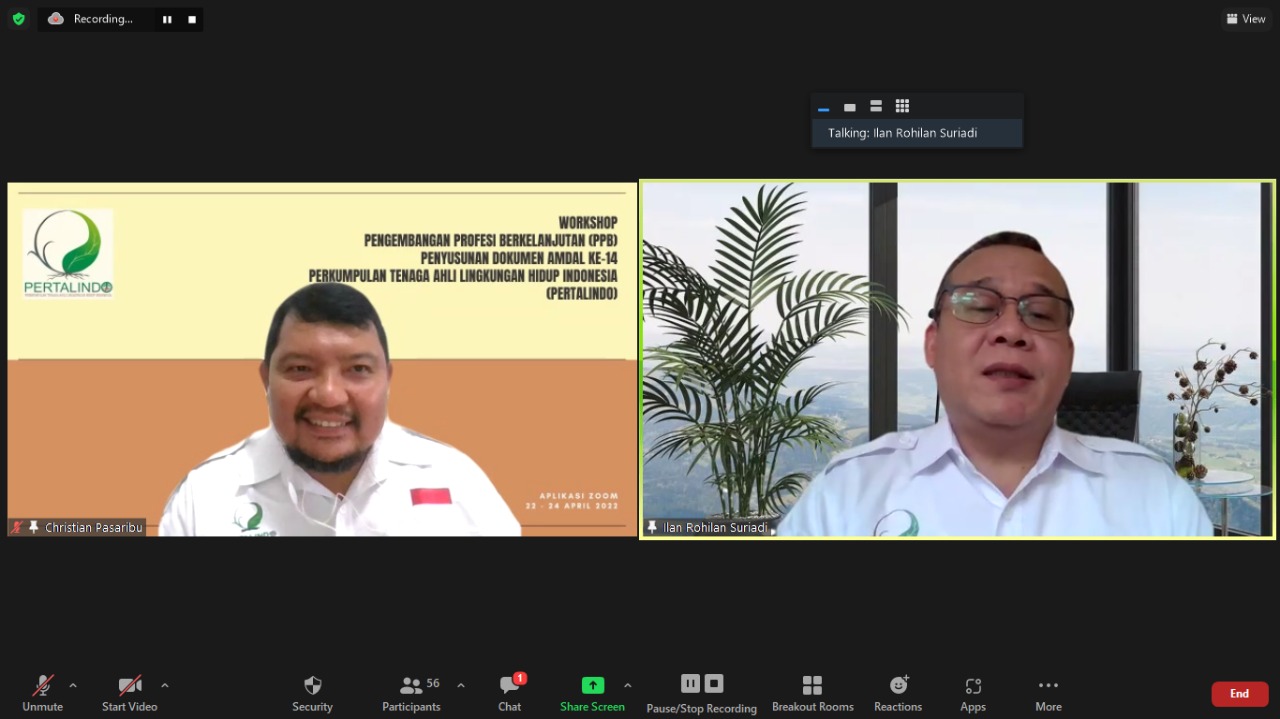Pause recording from the top recording indicator
Viewport: 1280px width, 719px height.
click(167, 19)
